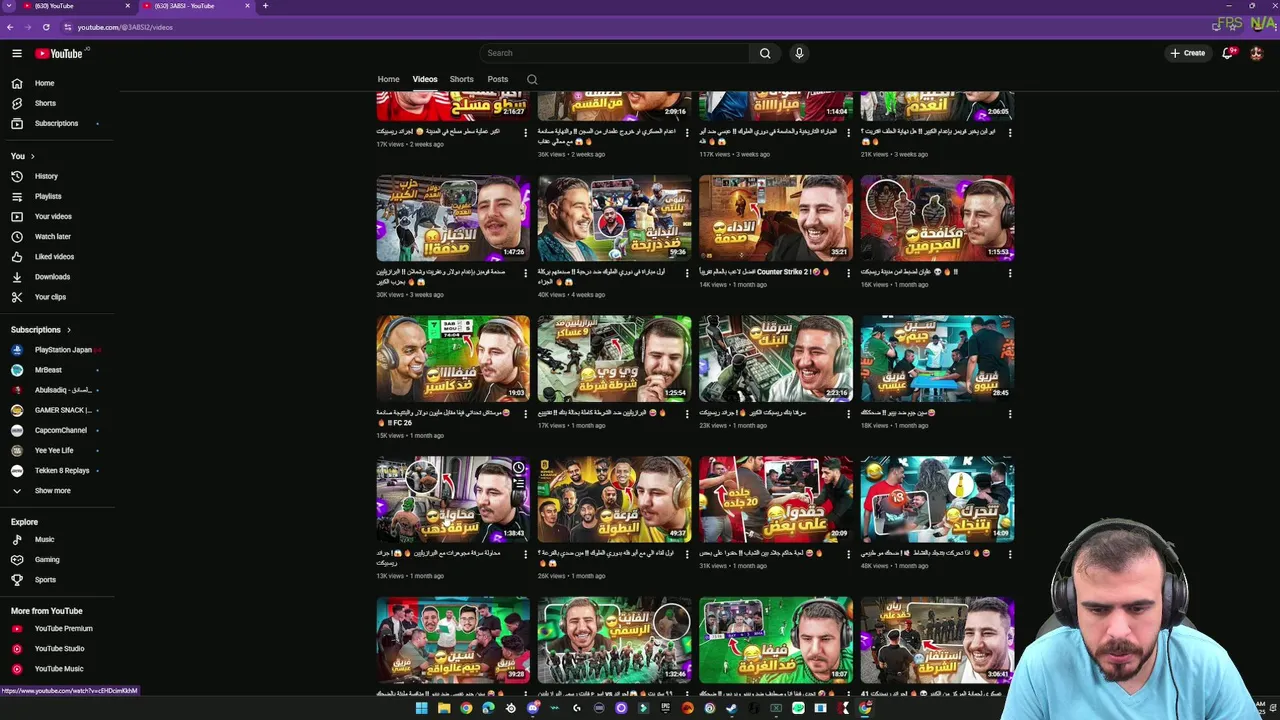This screenshot has width=1280, height=720.
Task: Open options menu for the 59:36 video
Action: (687, 273)
